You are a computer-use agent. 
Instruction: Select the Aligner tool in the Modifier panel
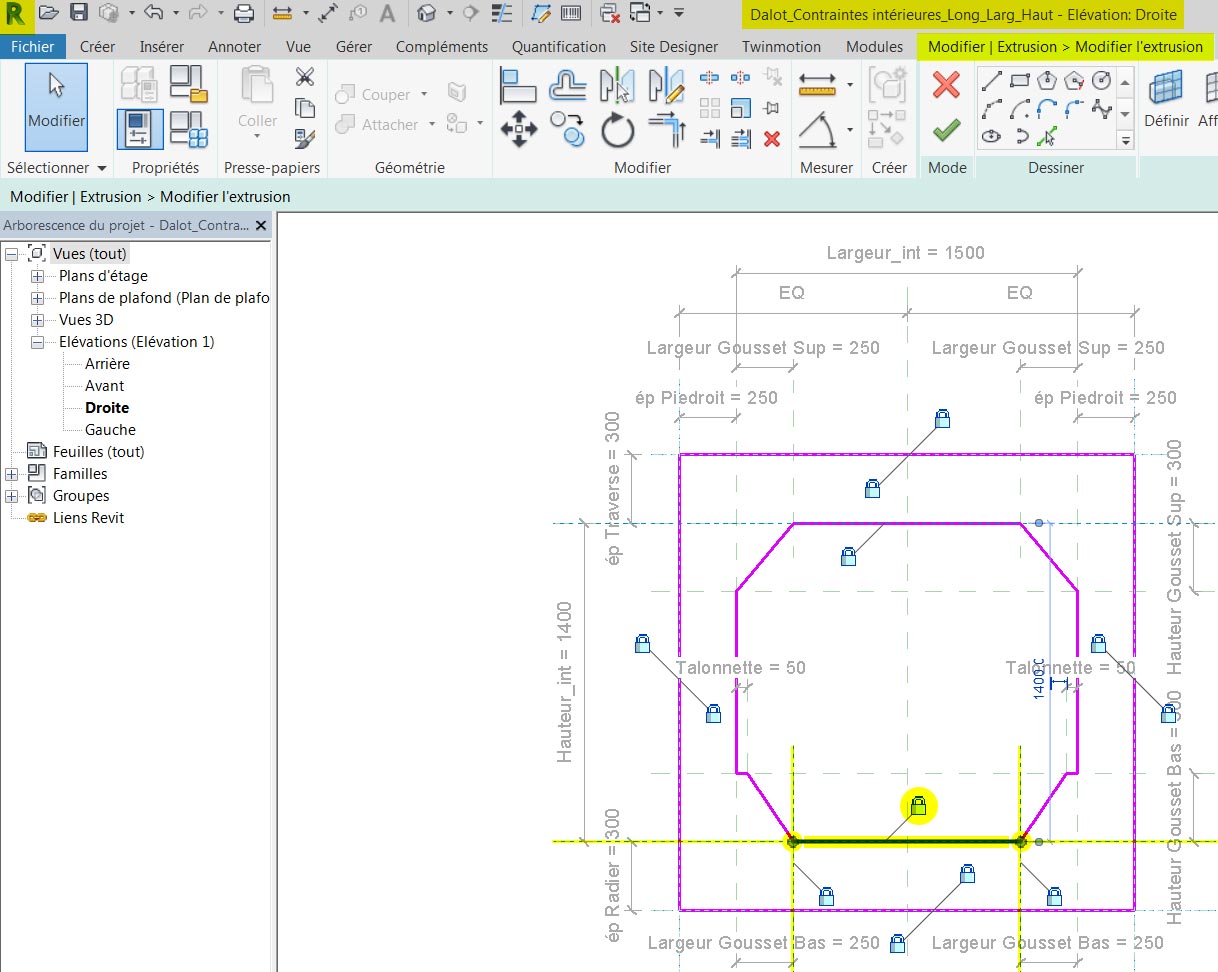(518, 84)
